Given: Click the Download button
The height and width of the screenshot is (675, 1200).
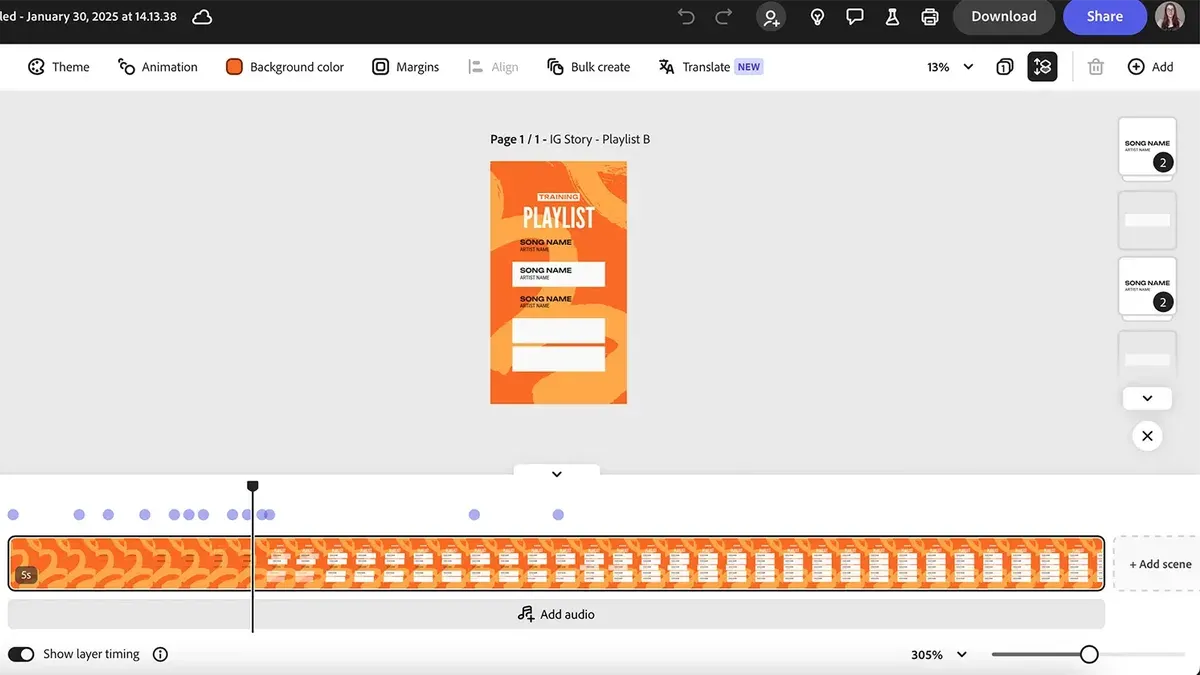Looking at the screenshot, I should pyautogui.click(x=1004, y=17).
